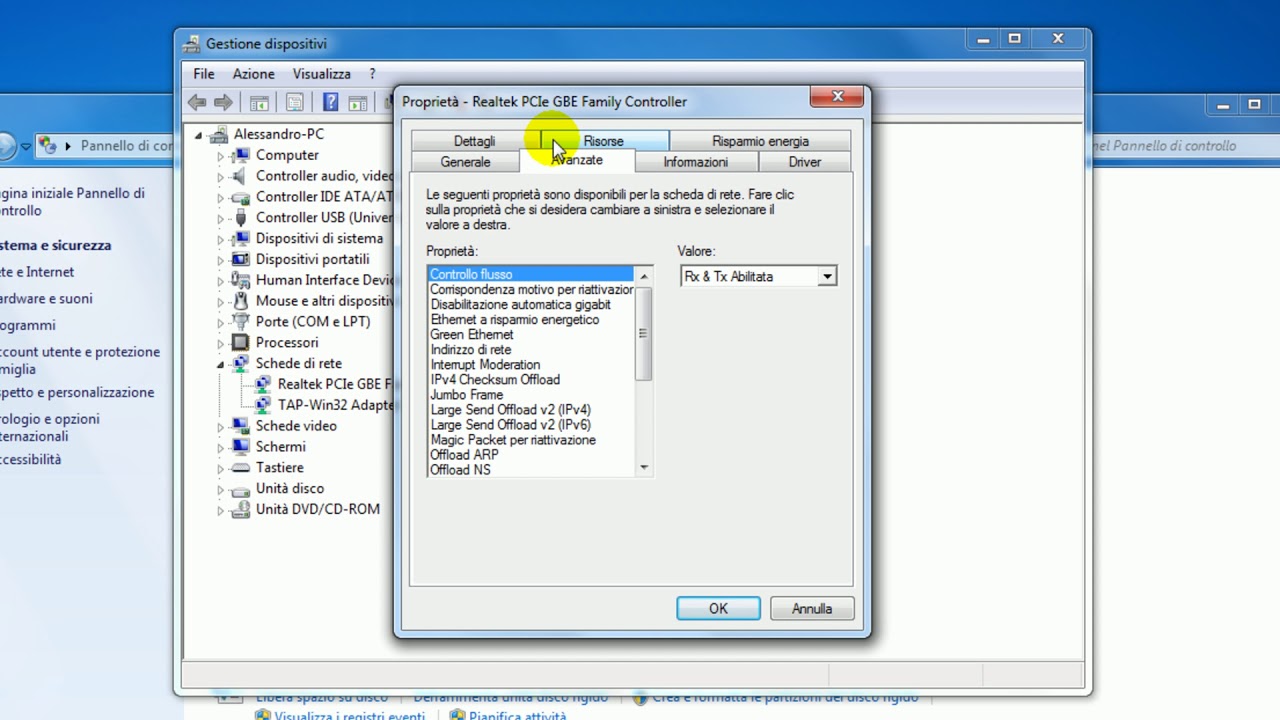
Task: Click the Dispositivi di sistema icon
Action: [240, 238]
